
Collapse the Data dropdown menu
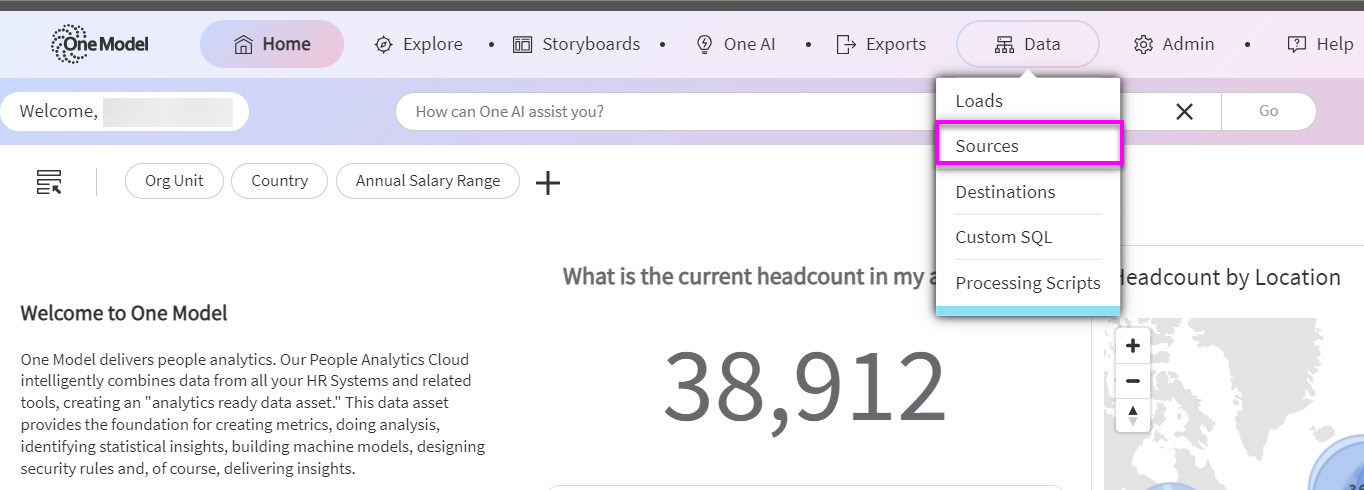pyautogui.click(x=1028, y=44)
